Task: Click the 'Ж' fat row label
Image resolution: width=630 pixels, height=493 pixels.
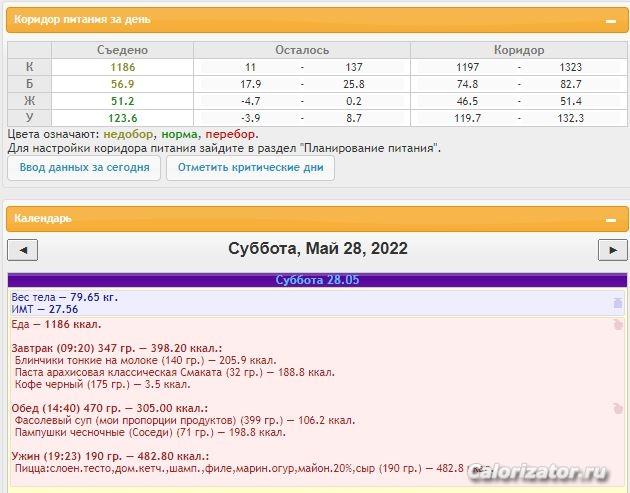Action: pyautogui.click(x=30, y=101)
